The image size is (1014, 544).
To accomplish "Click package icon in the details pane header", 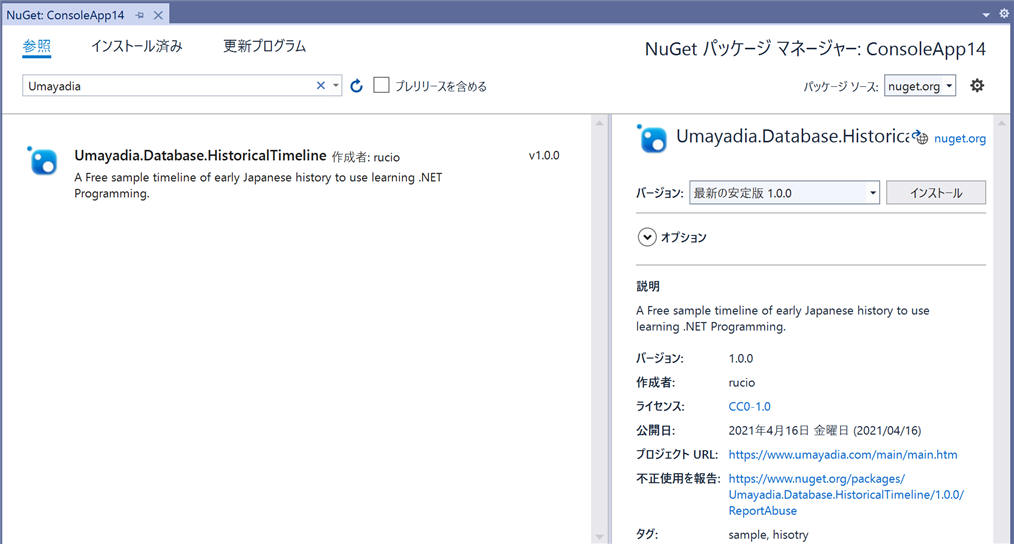I will click(651, 138).
